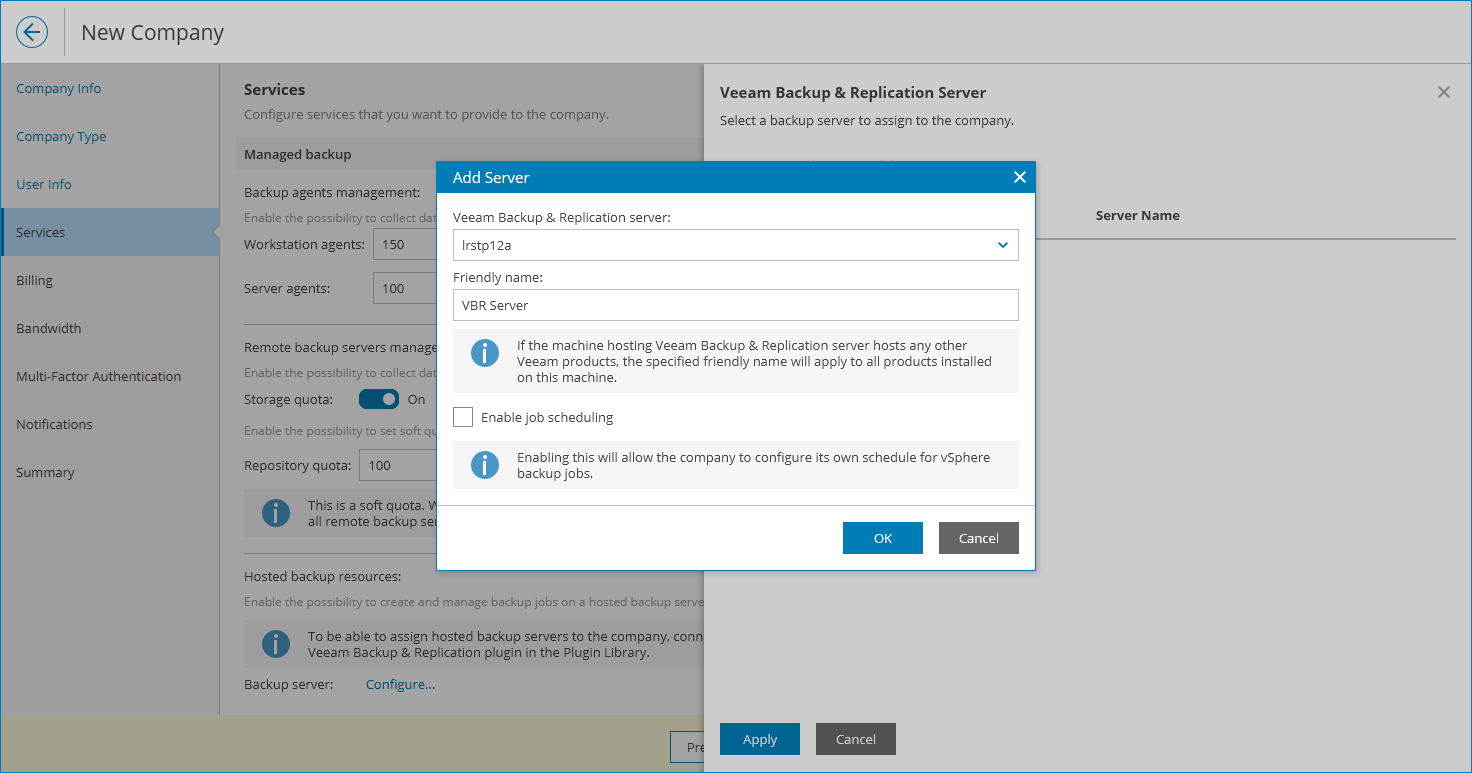The width and height of the screenshot is (1472, 773).
Task: Toggle the Storage quota switch
Action: (x=379, y=399)
